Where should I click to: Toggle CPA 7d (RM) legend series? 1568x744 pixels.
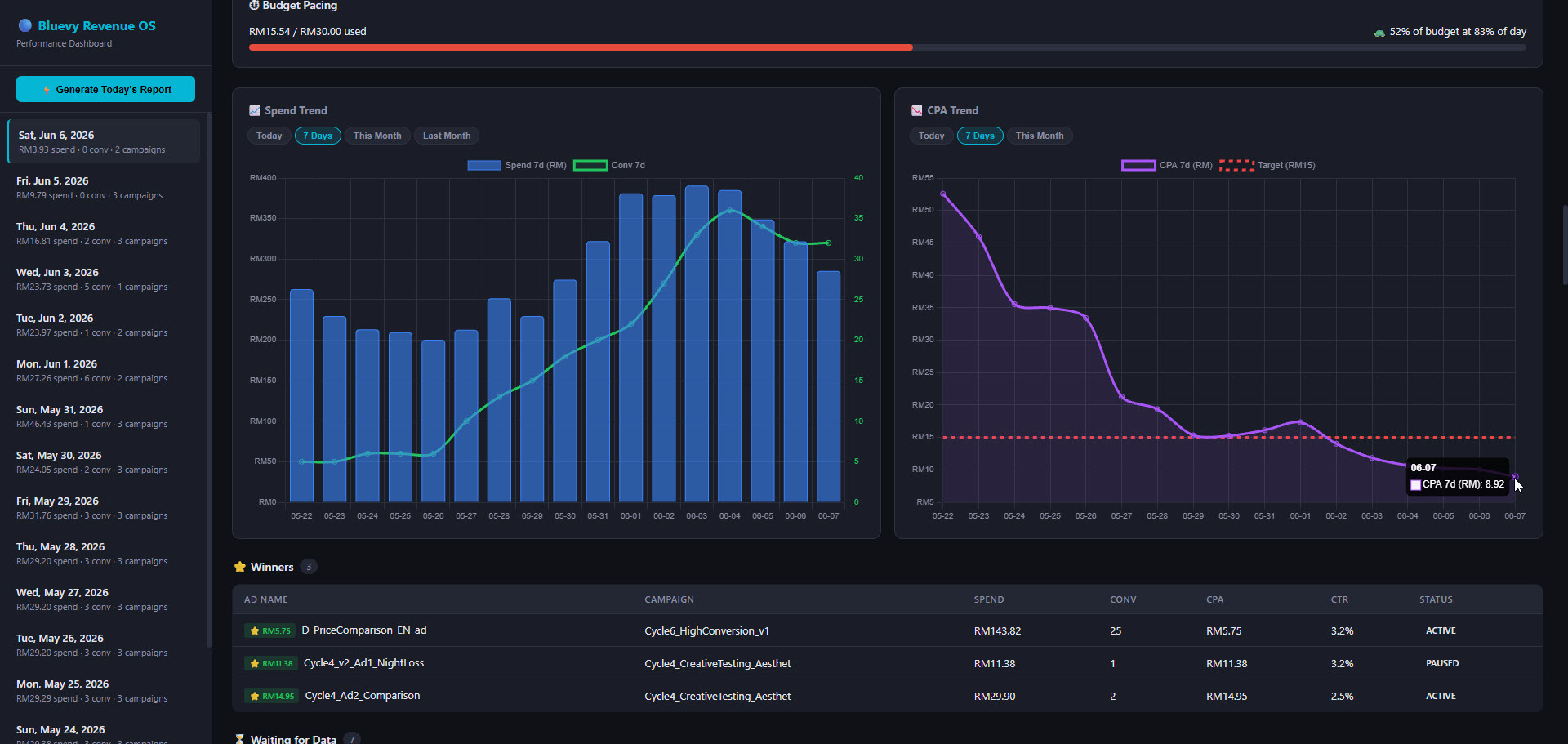1167,165
